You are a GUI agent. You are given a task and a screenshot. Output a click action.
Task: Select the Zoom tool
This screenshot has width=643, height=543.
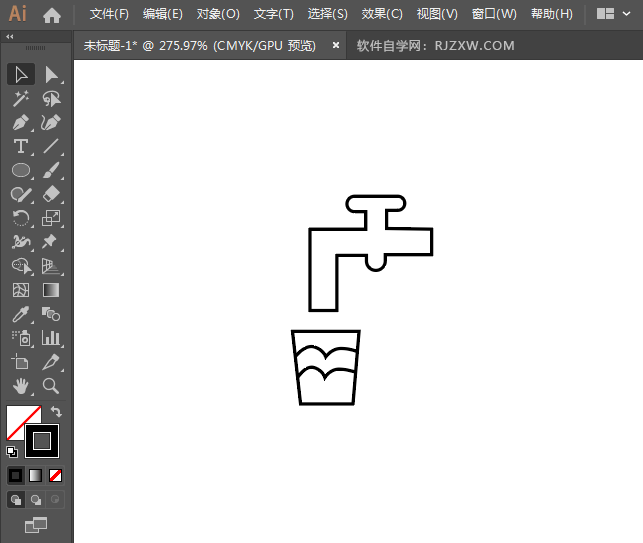(51, 386)
